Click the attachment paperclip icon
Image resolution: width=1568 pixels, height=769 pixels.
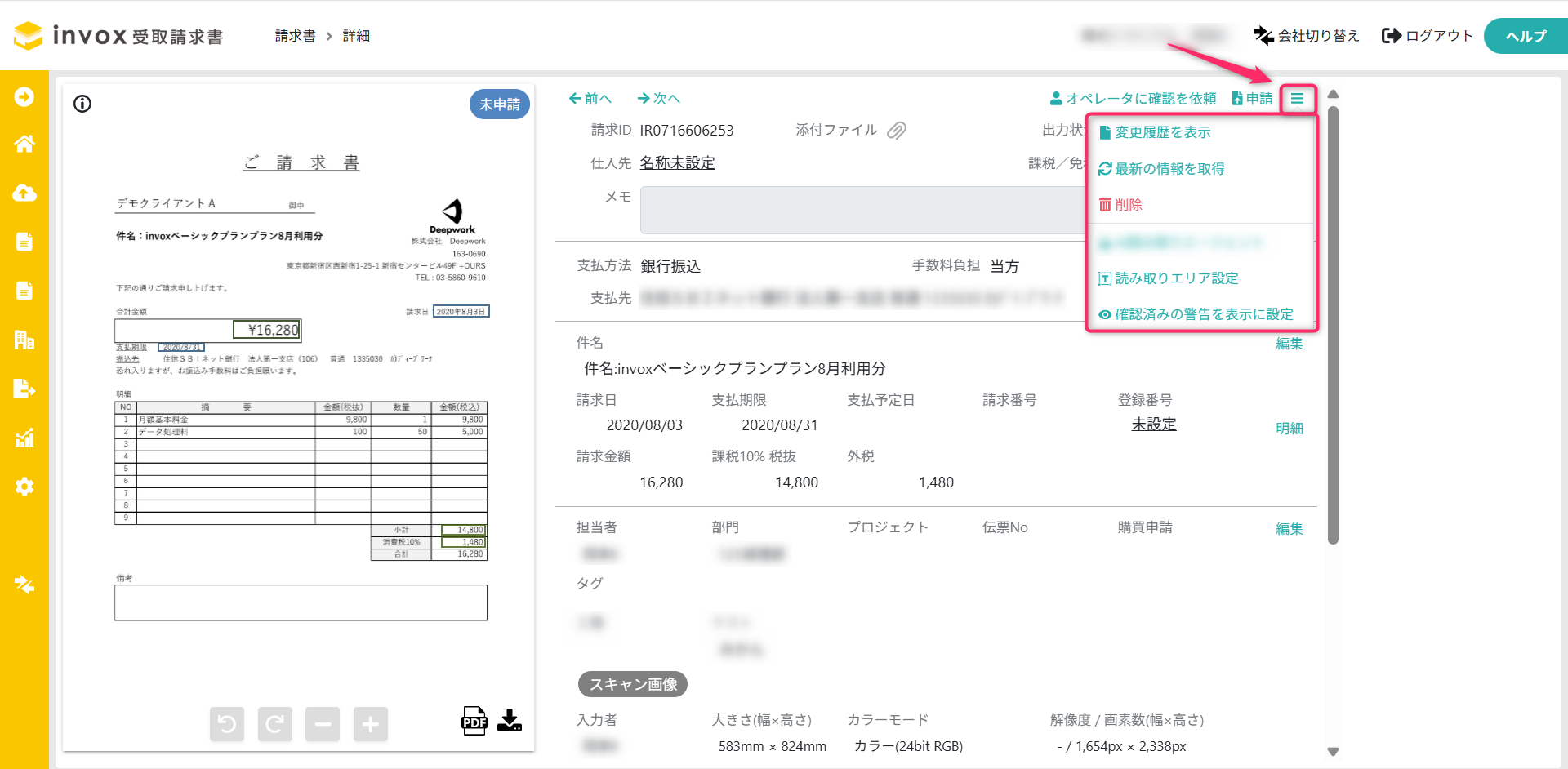point(897,131)
